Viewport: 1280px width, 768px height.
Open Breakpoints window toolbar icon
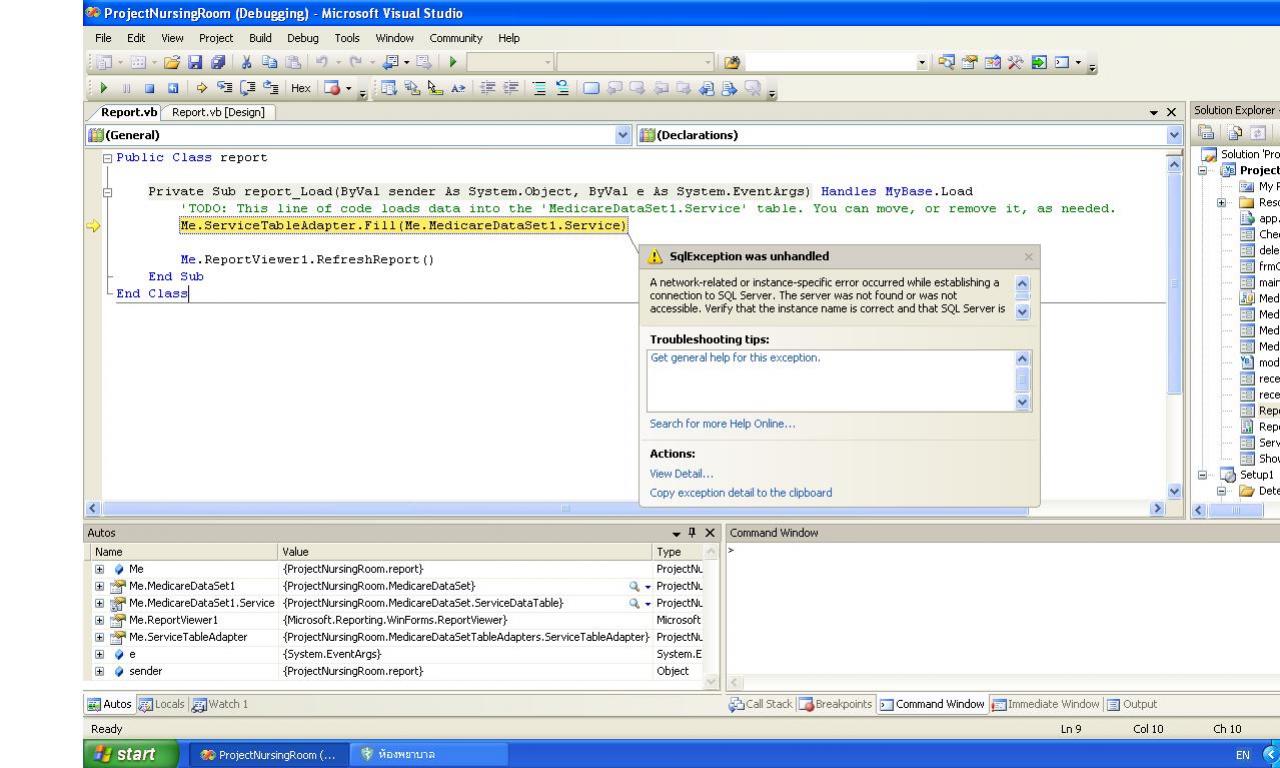click(333, 87)
